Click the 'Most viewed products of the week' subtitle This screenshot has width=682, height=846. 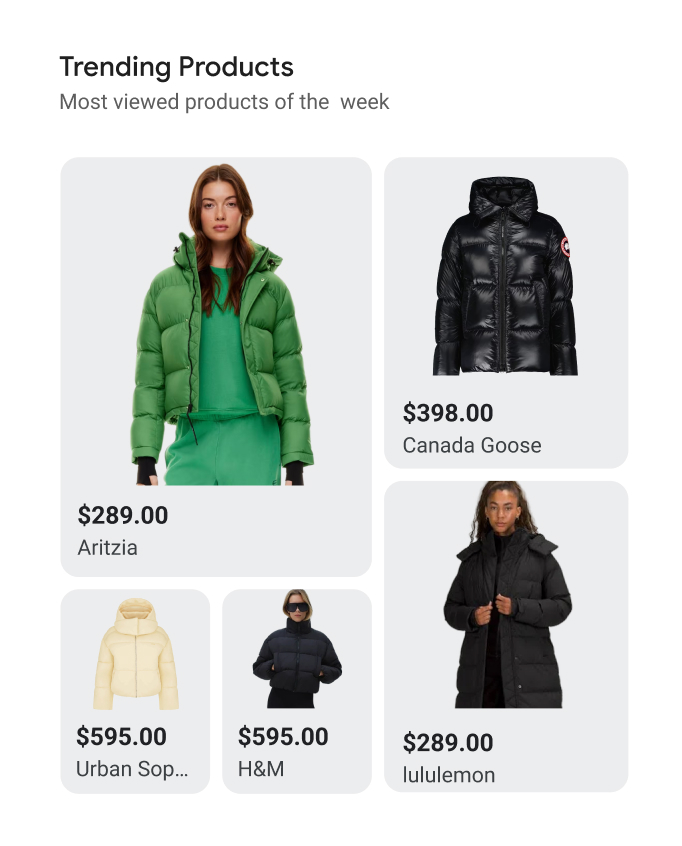[x=224, y=102]
